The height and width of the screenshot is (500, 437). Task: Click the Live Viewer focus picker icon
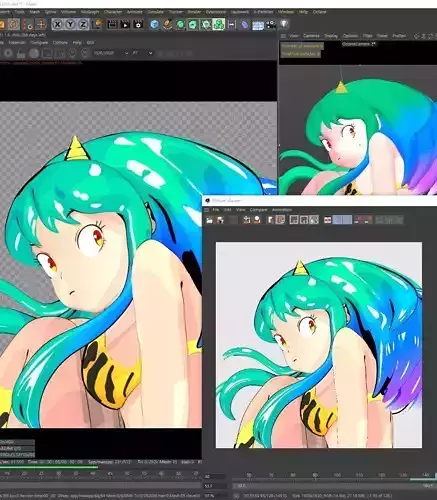72,53
